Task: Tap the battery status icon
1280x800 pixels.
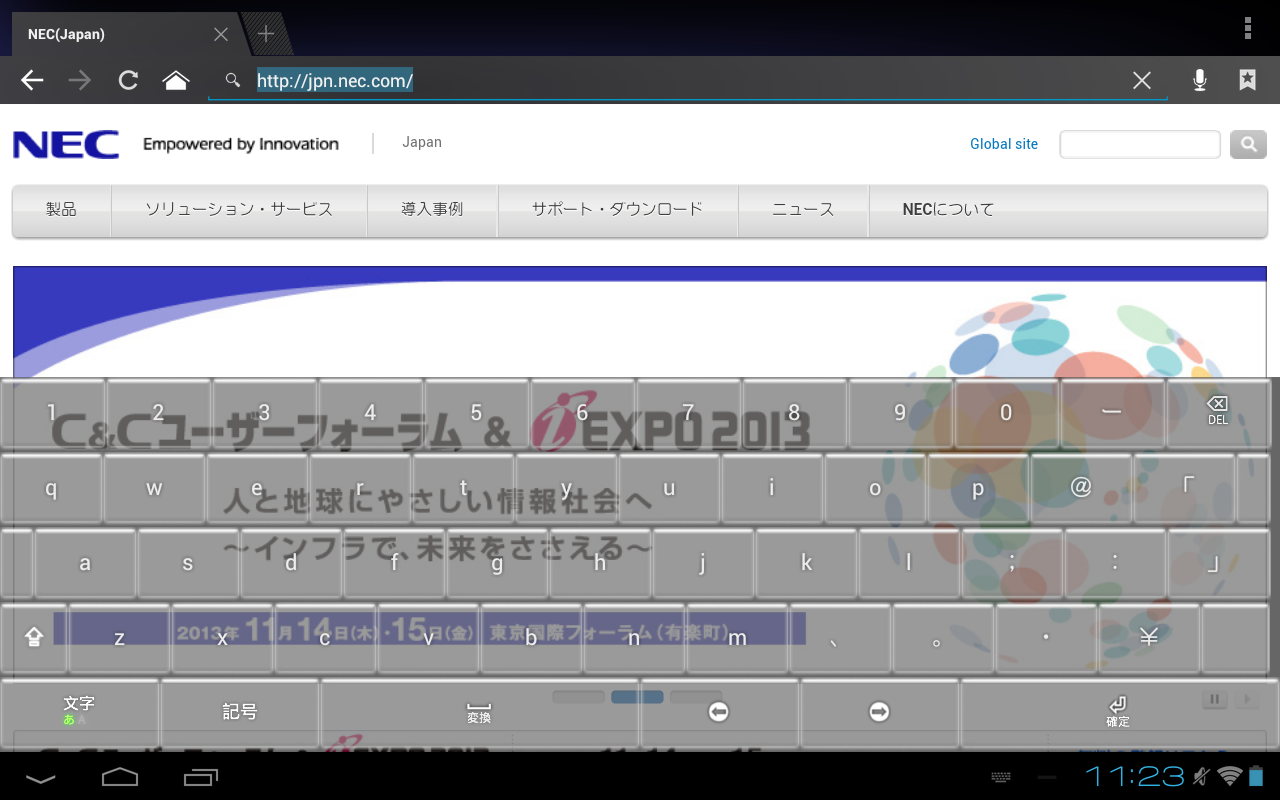Action: tap(1256, 776)
